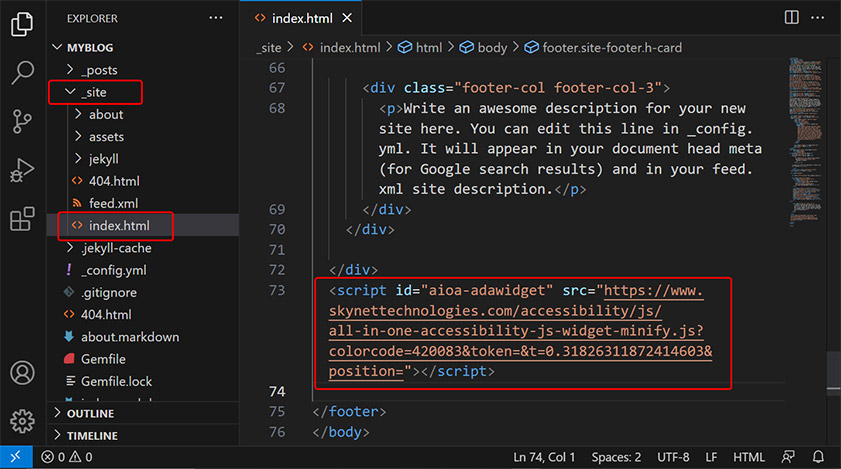Place cursor on closing footer tag
Viewport: 841px width, 469px height.
349,412
